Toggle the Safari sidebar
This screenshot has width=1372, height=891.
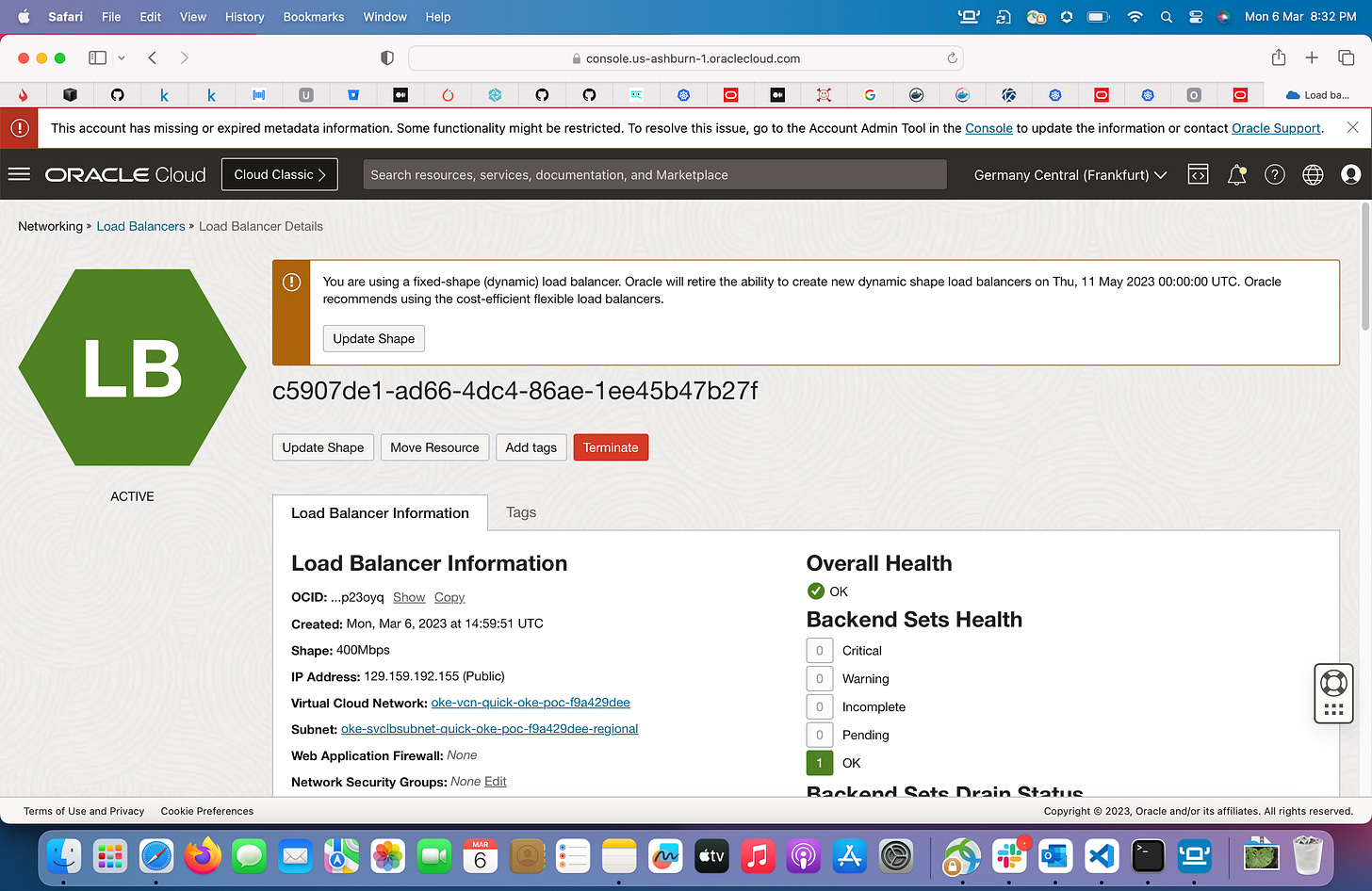tap(97, 57)
